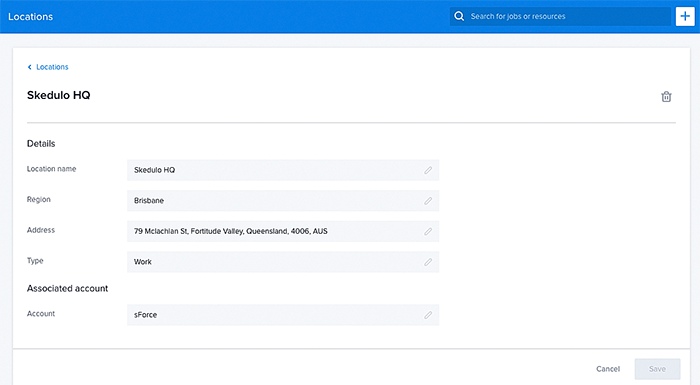Edit the Skedulo HQ location name field
Screen dimensions: 700x385
tap(283, 170)
